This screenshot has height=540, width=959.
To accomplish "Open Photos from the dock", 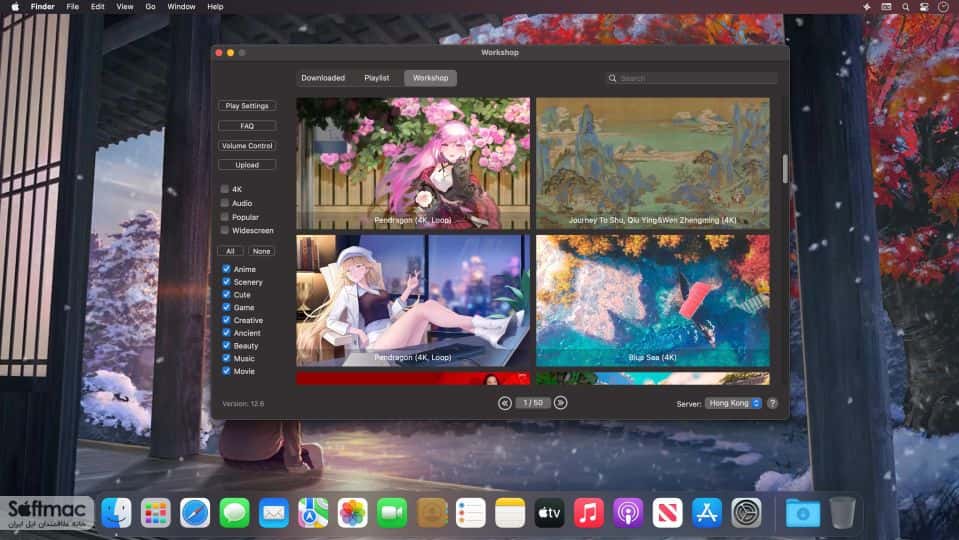I will [352, 512].
